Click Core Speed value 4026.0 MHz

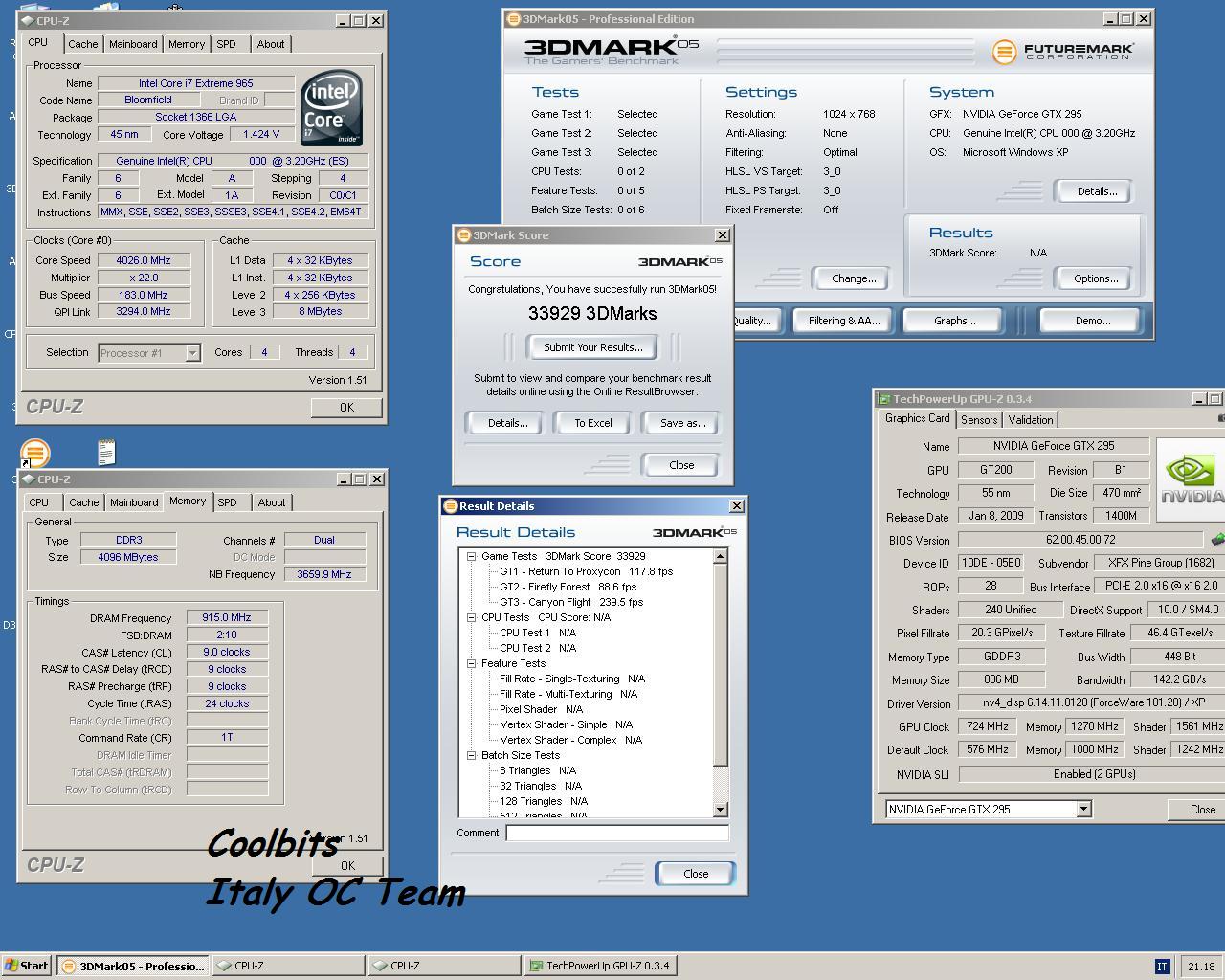(144, 260)
